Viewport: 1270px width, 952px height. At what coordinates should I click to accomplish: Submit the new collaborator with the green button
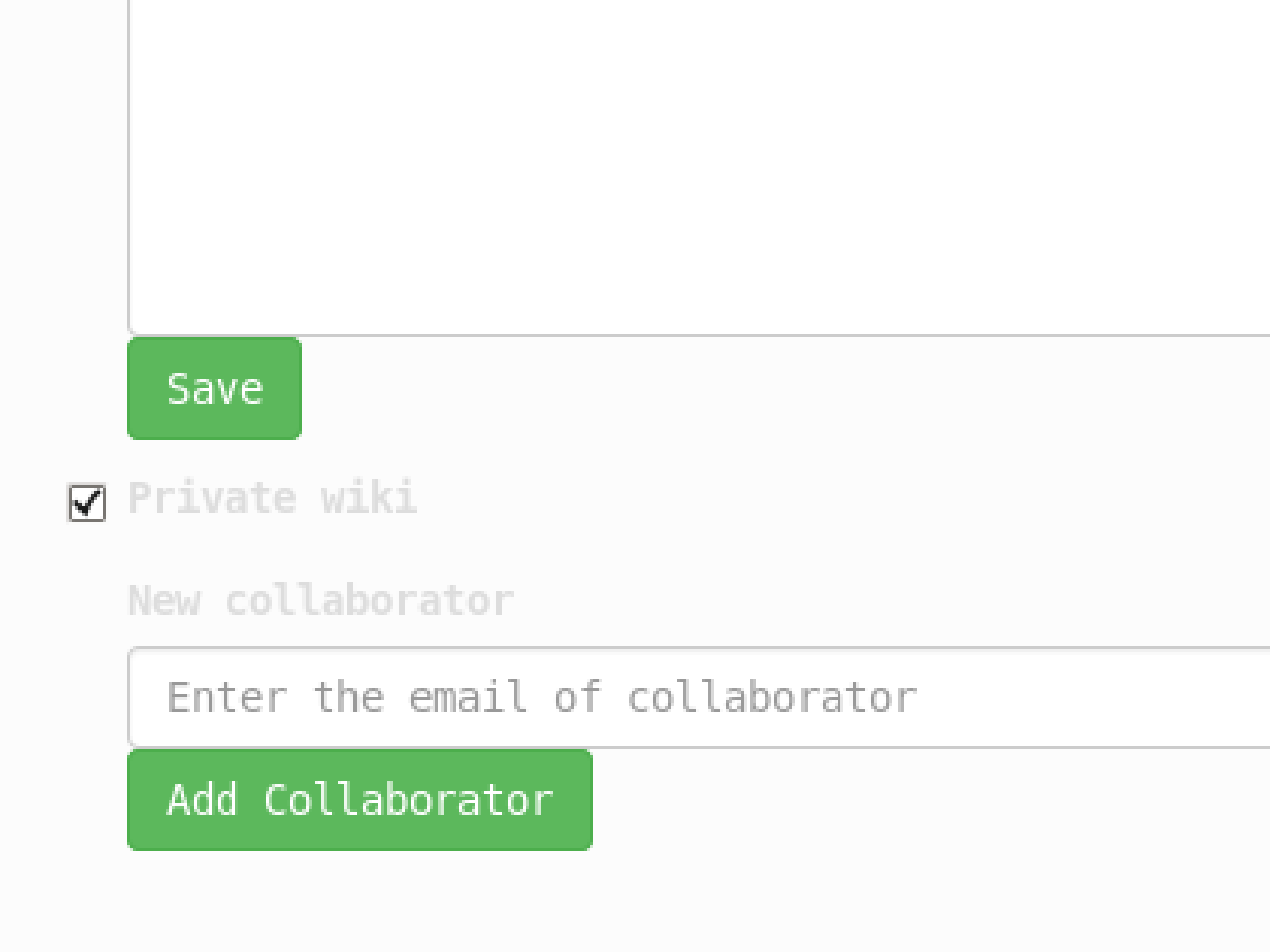pos(360,800)
